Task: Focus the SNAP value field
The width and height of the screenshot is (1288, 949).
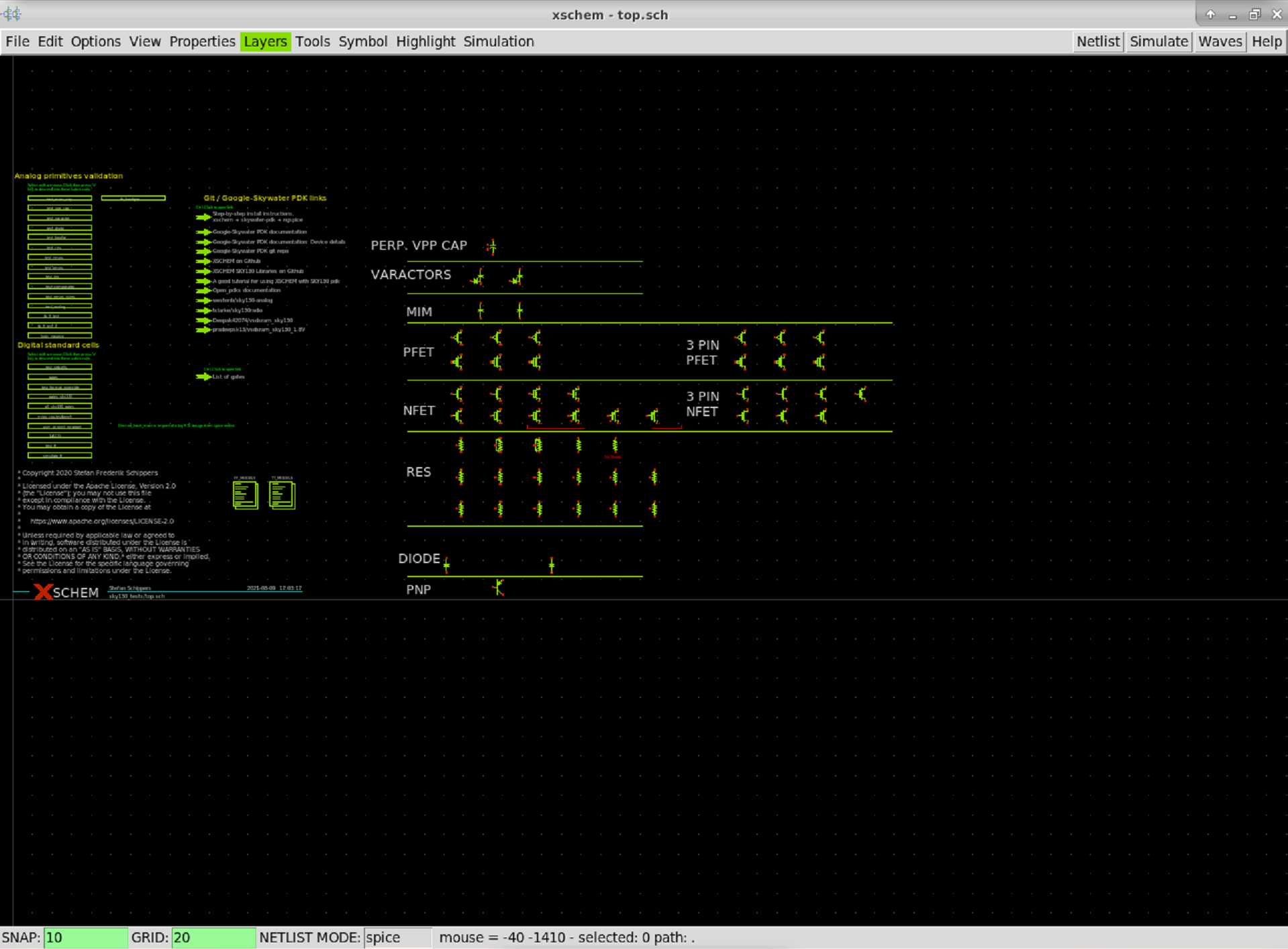Action: [x=85, y=938]
